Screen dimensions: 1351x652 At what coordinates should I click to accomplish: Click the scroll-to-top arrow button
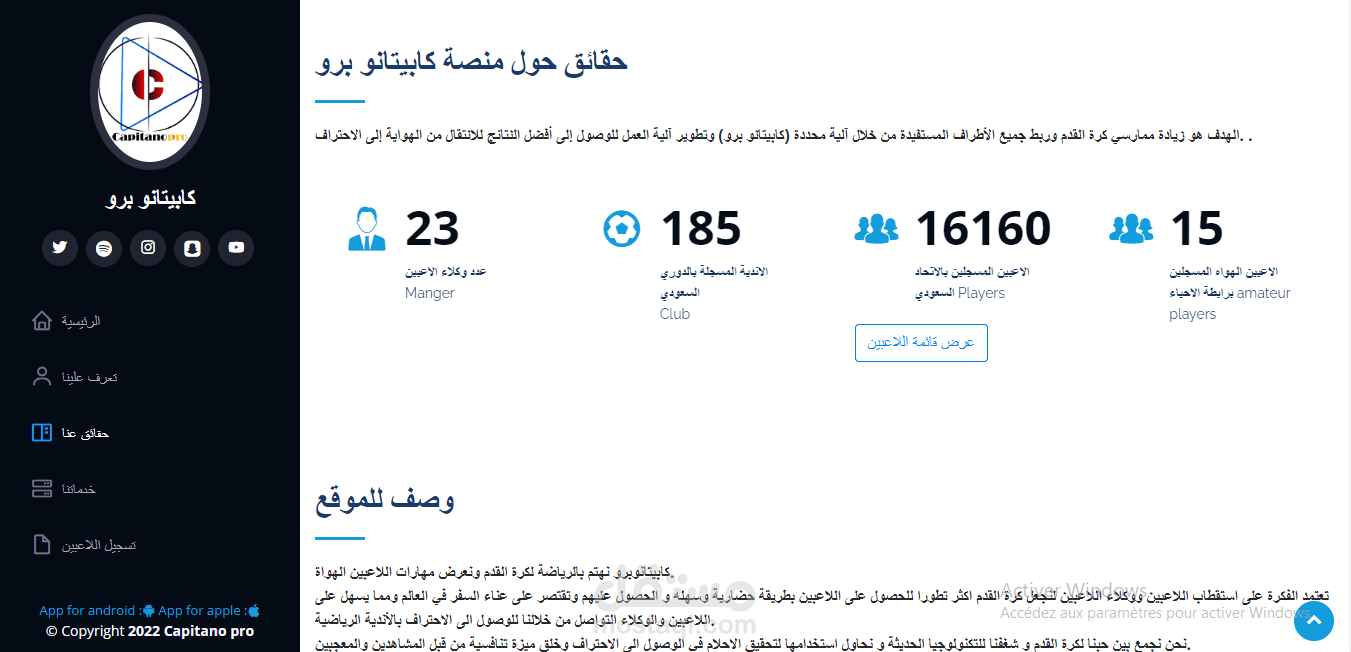coord(1314,621)
